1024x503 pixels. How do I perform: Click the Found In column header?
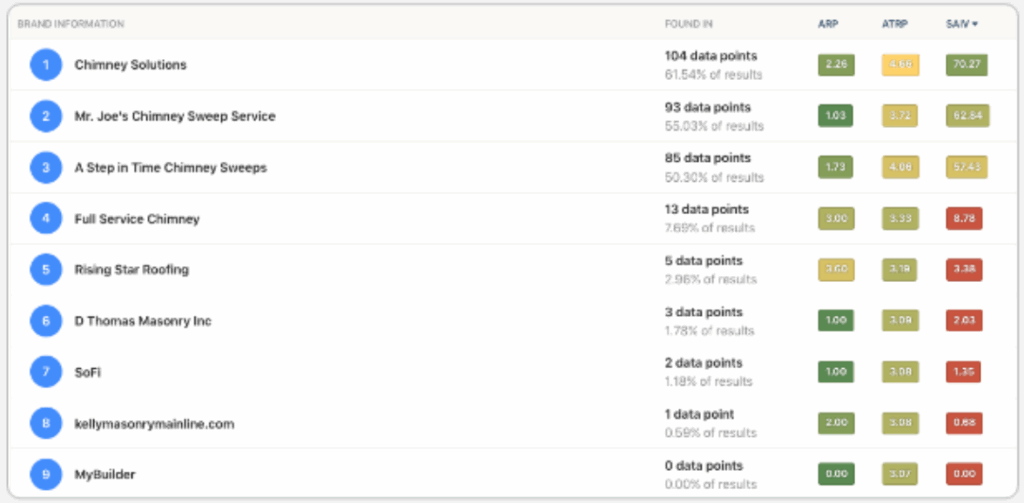coord(688,23)
